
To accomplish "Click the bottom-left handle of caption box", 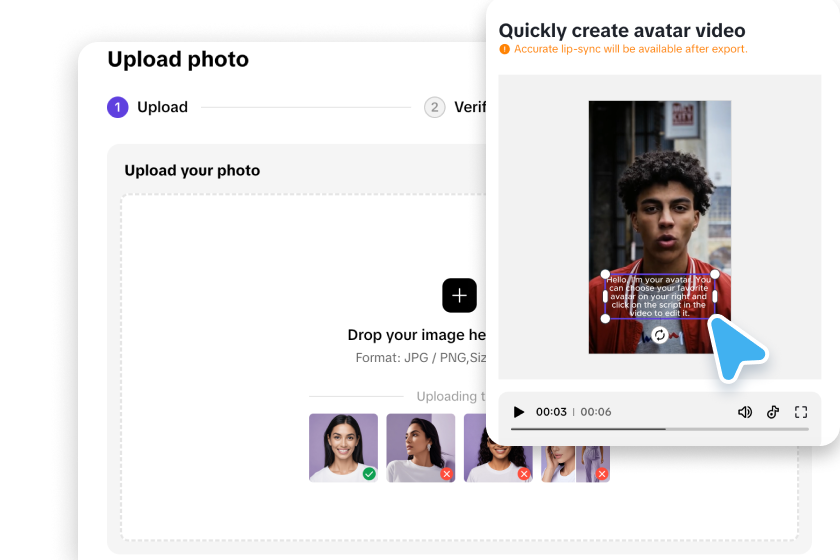I will point(605,319).
